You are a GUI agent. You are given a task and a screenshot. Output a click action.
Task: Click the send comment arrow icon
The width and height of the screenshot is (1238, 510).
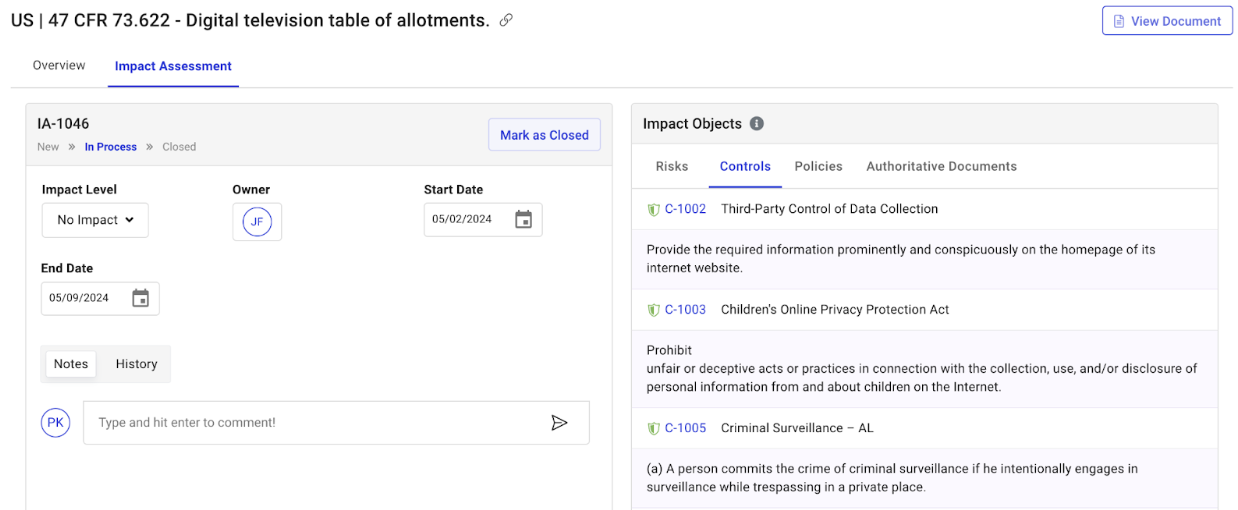click(559, 423)
